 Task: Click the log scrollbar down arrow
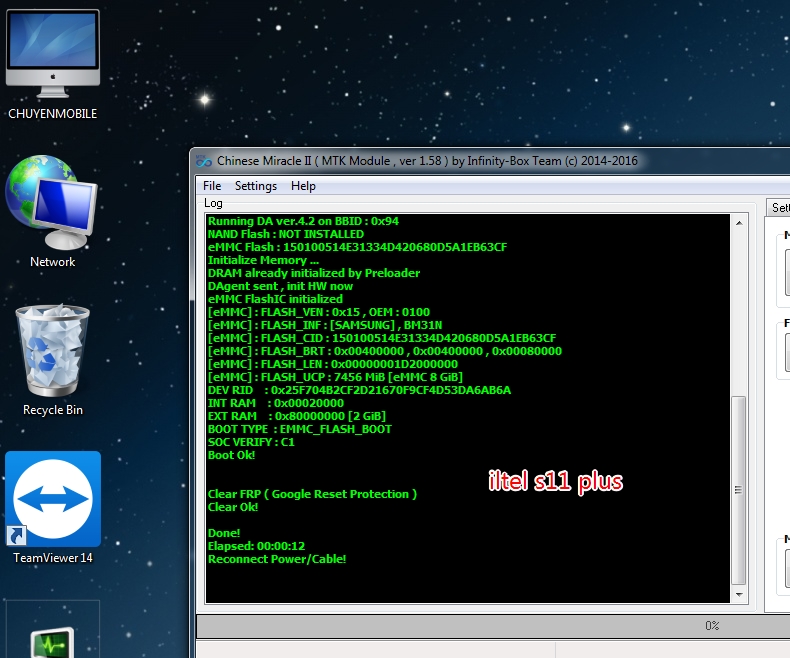tap(739, 595)
